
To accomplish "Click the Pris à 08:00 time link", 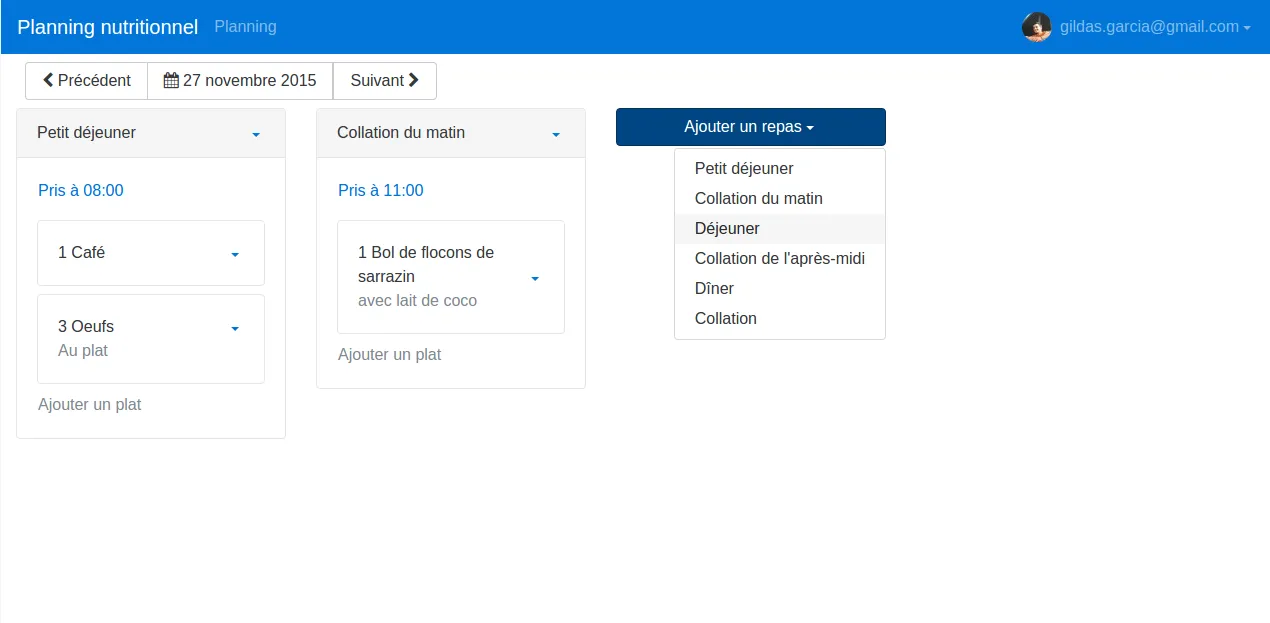I will point(81,190).
